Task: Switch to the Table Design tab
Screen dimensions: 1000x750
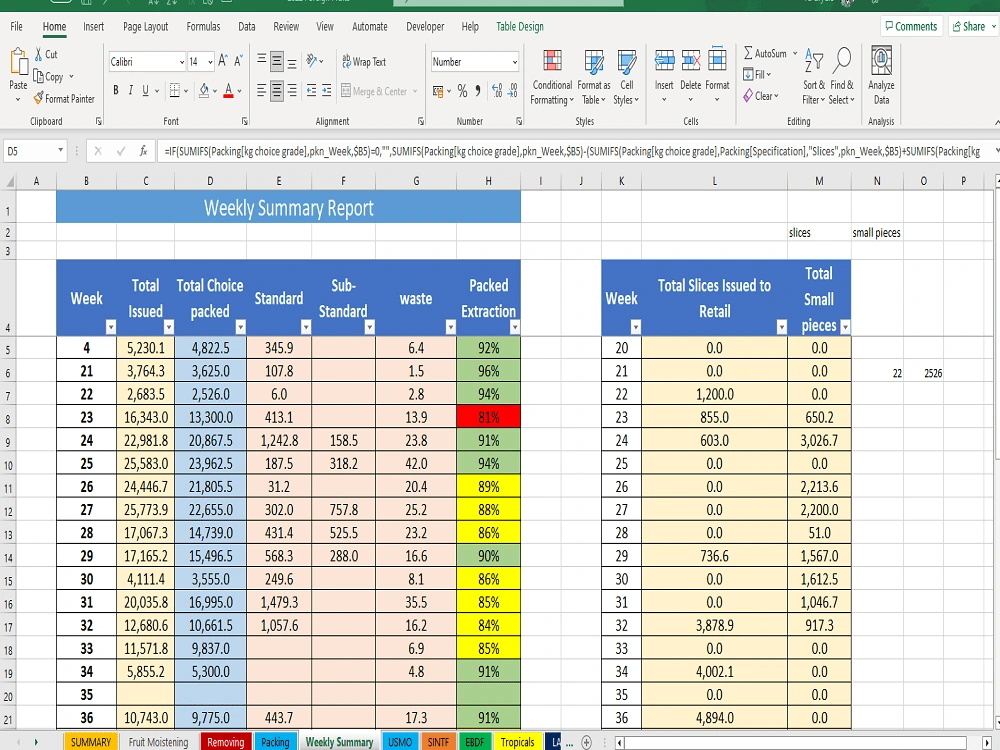Action: [x=520, y=26]
